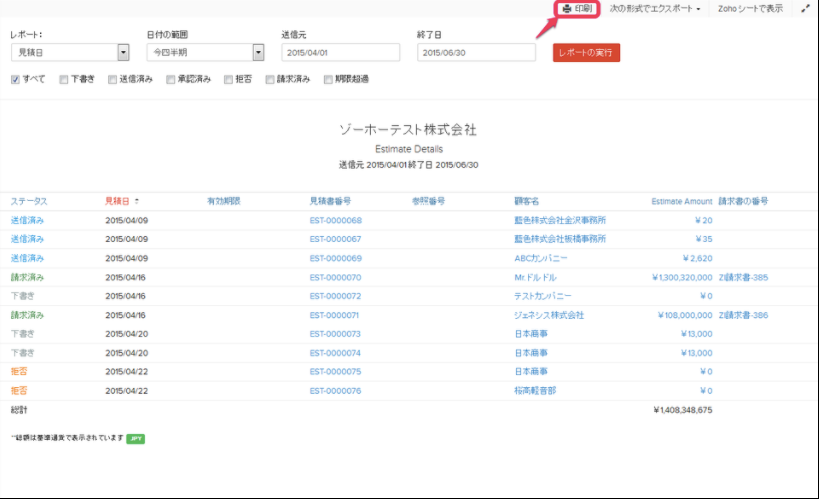Click the green JPY currency badge
This screenshot has height=499, width=819.
(135, 438)
